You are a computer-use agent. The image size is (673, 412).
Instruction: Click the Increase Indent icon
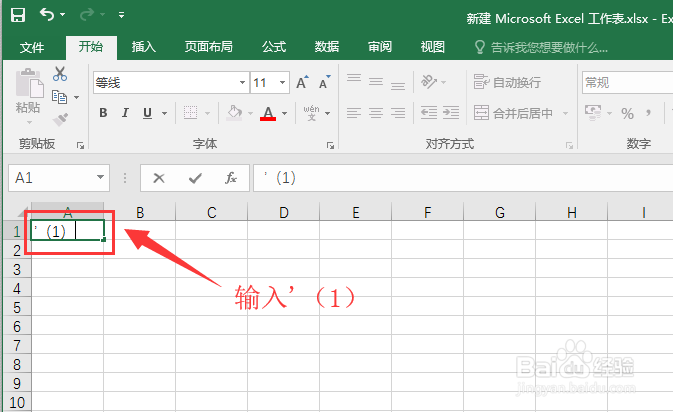click(x=451, y=113)
